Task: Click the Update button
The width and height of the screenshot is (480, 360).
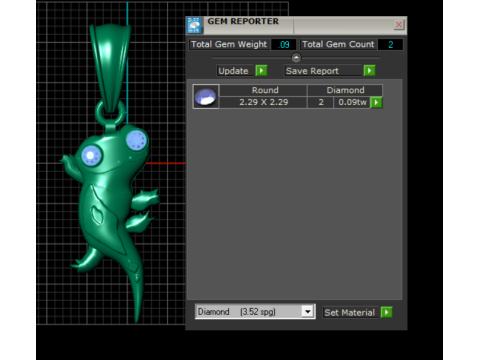Action: point(235,71)
